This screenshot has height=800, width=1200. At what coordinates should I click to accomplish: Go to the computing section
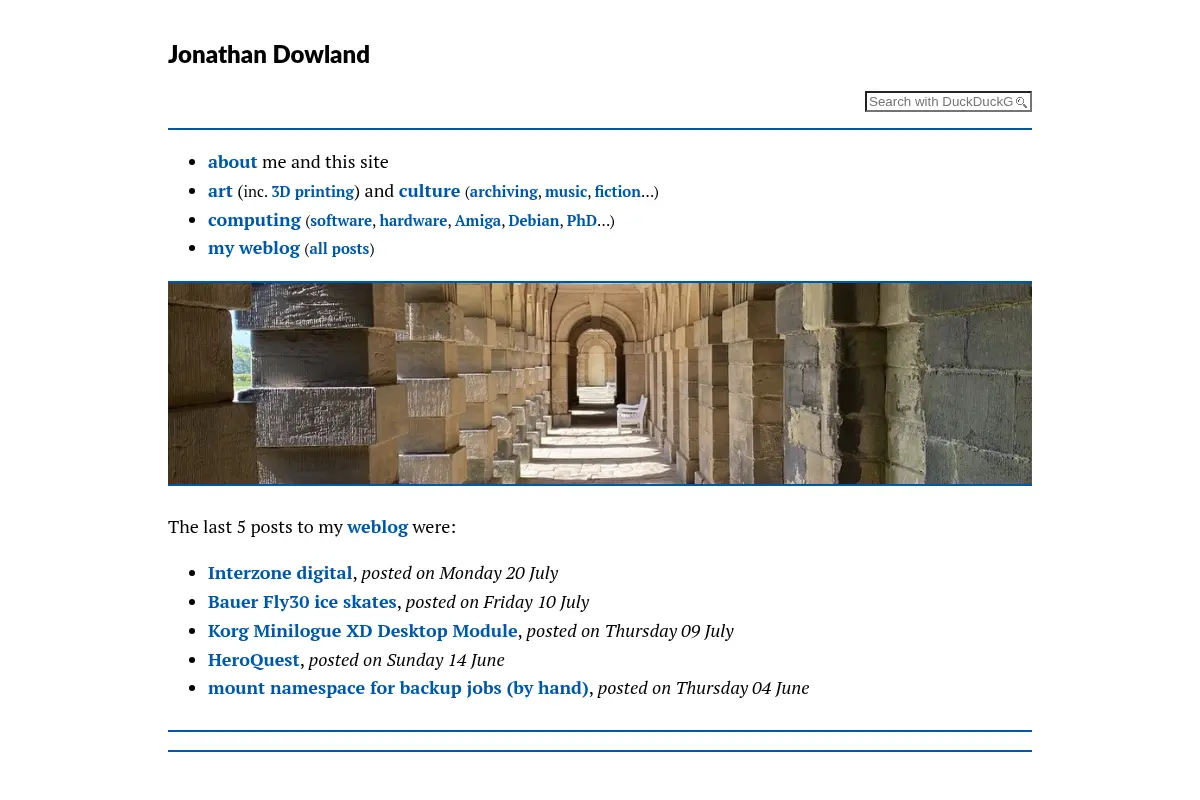point(254,220)
